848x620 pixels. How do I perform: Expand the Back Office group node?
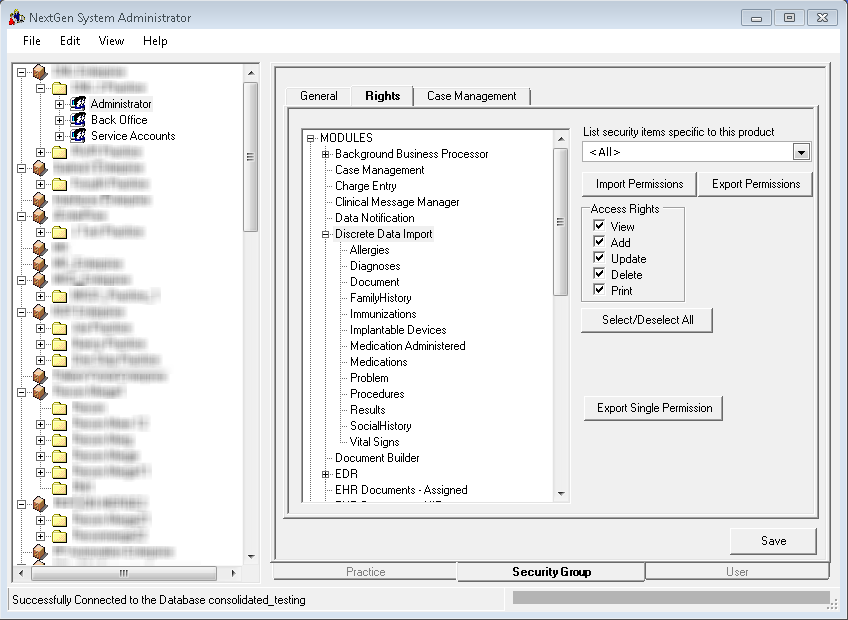(59, 120)
